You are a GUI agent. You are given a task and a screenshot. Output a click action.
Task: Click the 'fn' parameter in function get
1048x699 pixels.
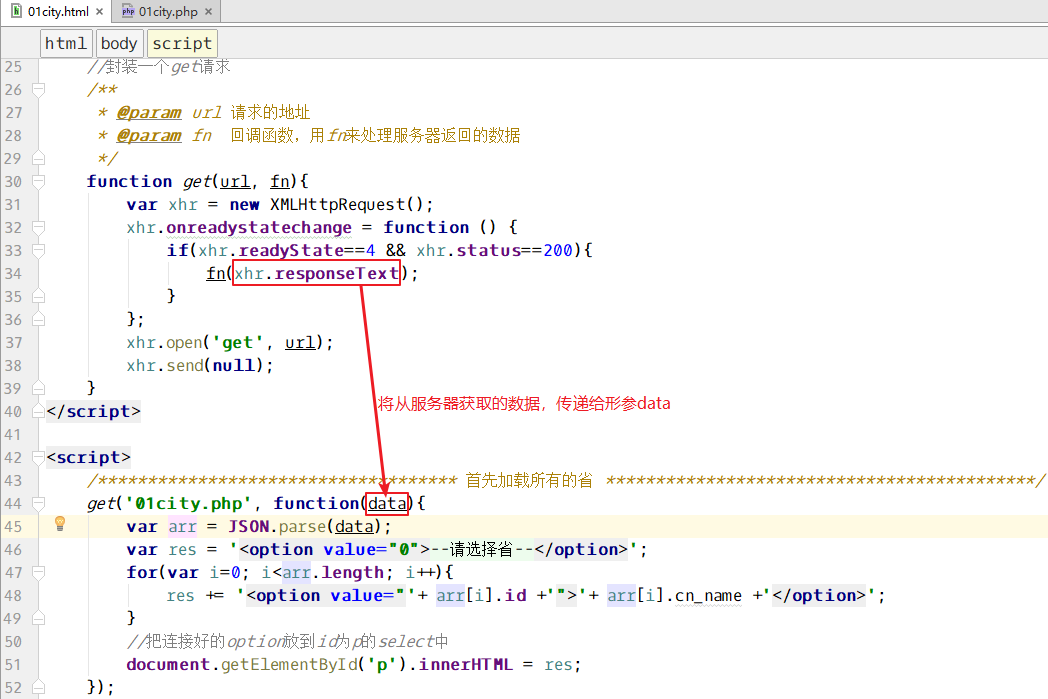pyautogui.click(x=279, y=182)
